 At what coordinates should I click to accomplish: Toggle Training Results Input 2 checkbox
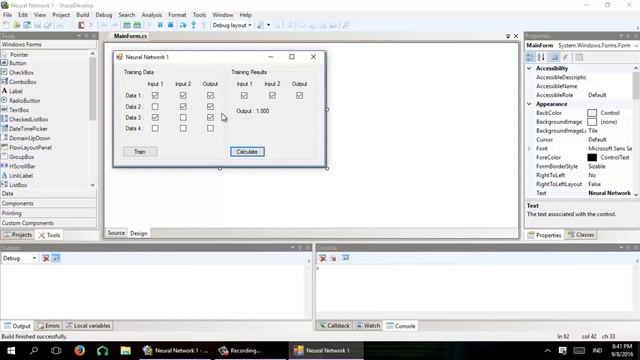pyautogui.click(x=272, y=96)
